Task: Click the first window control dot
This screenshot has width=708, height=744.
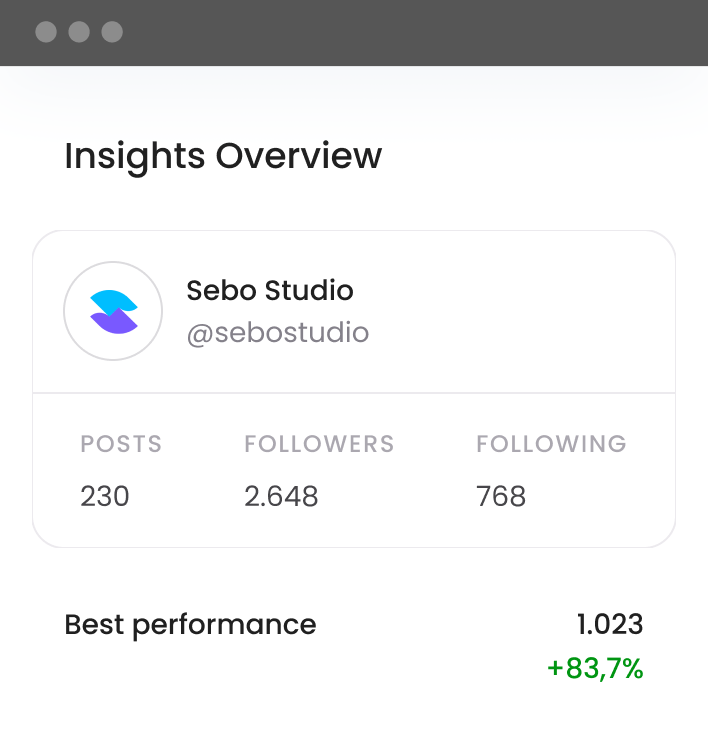Action: (x=46, y=32)
